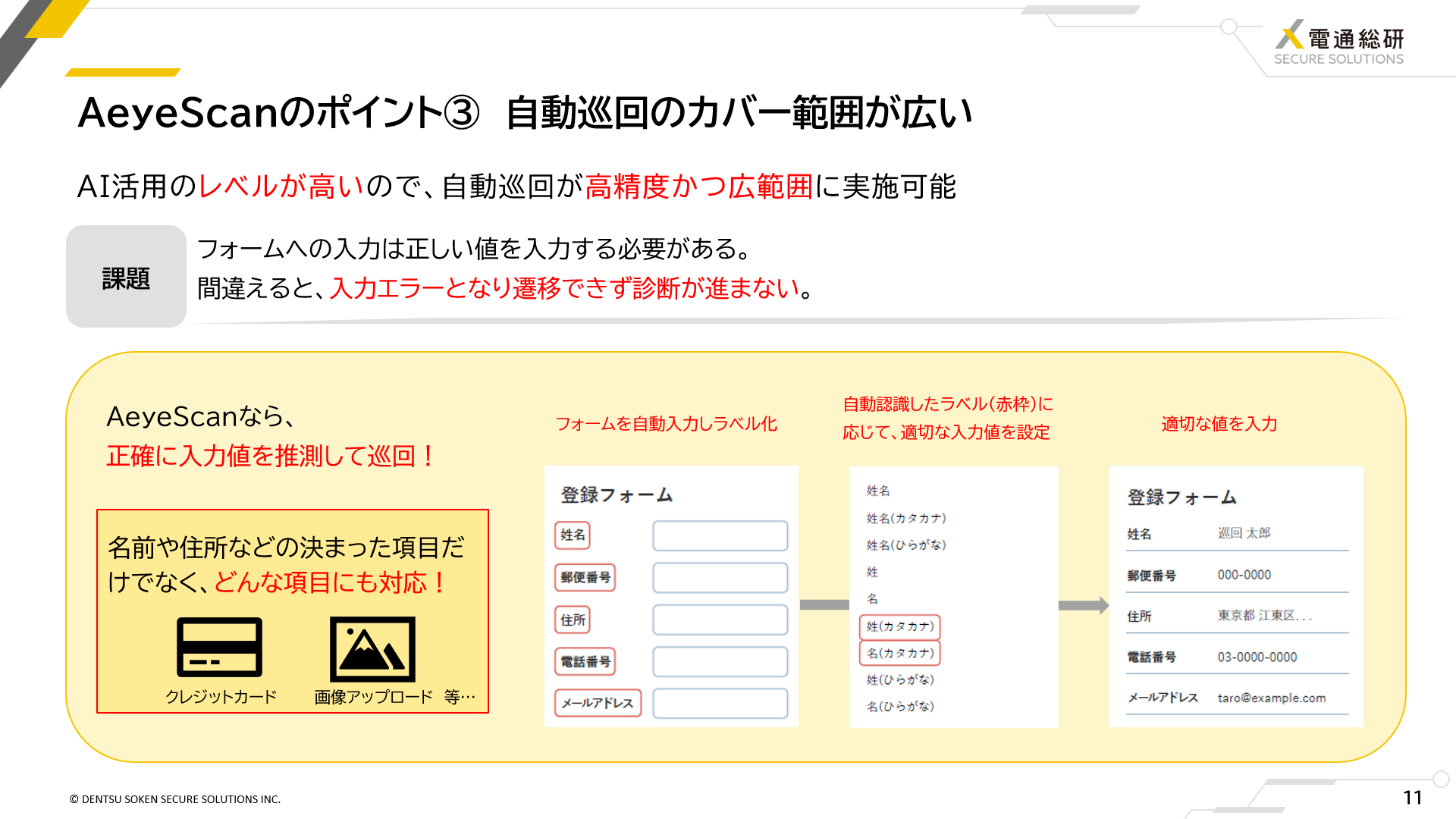Click the 画像アップロード caption

click(x=373, y=697)
